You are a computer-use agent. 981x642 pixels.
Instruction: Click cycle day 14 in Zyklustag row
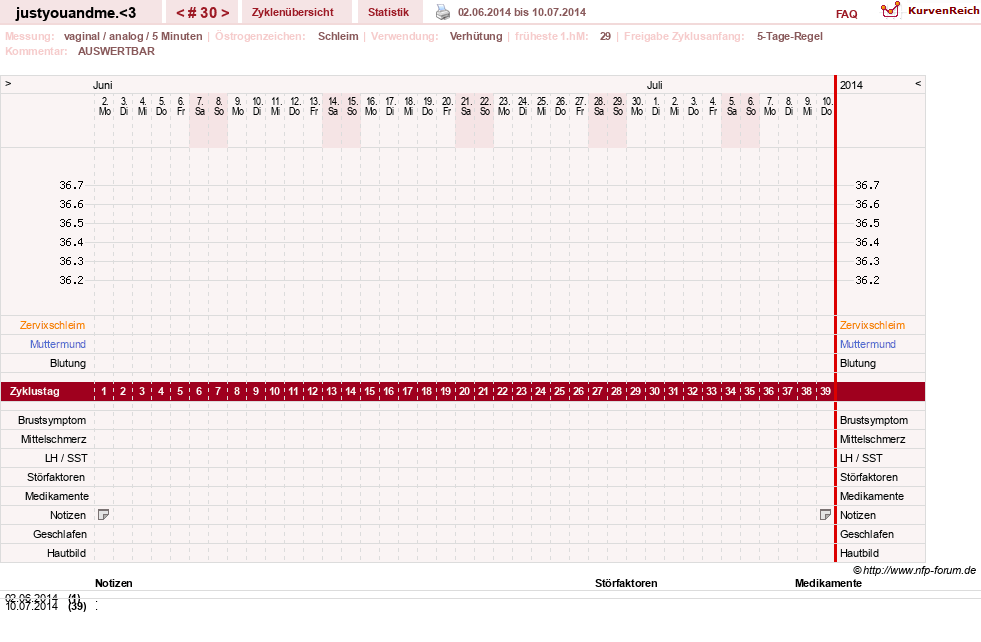(350, 391)
